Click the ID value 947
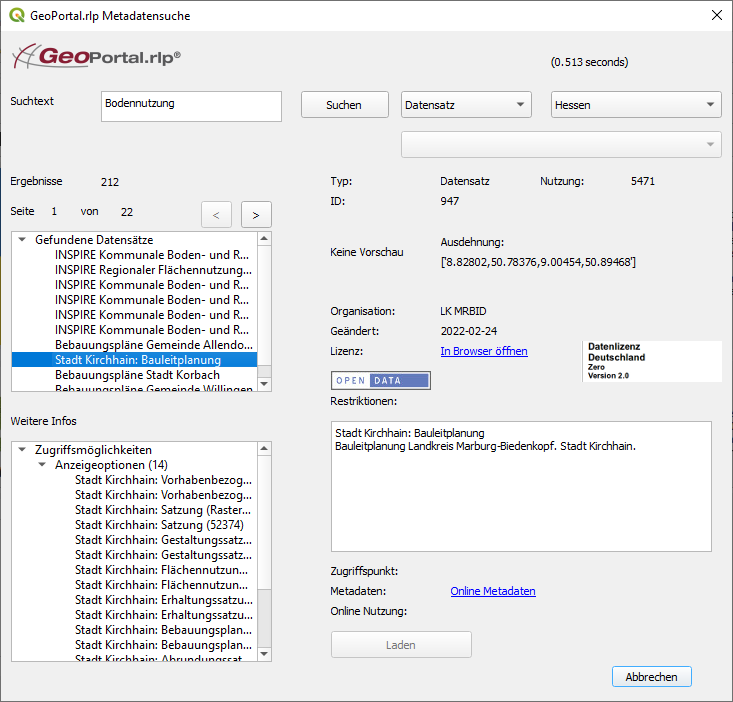The height and width of the screenshot is (702, 733). 450,201
